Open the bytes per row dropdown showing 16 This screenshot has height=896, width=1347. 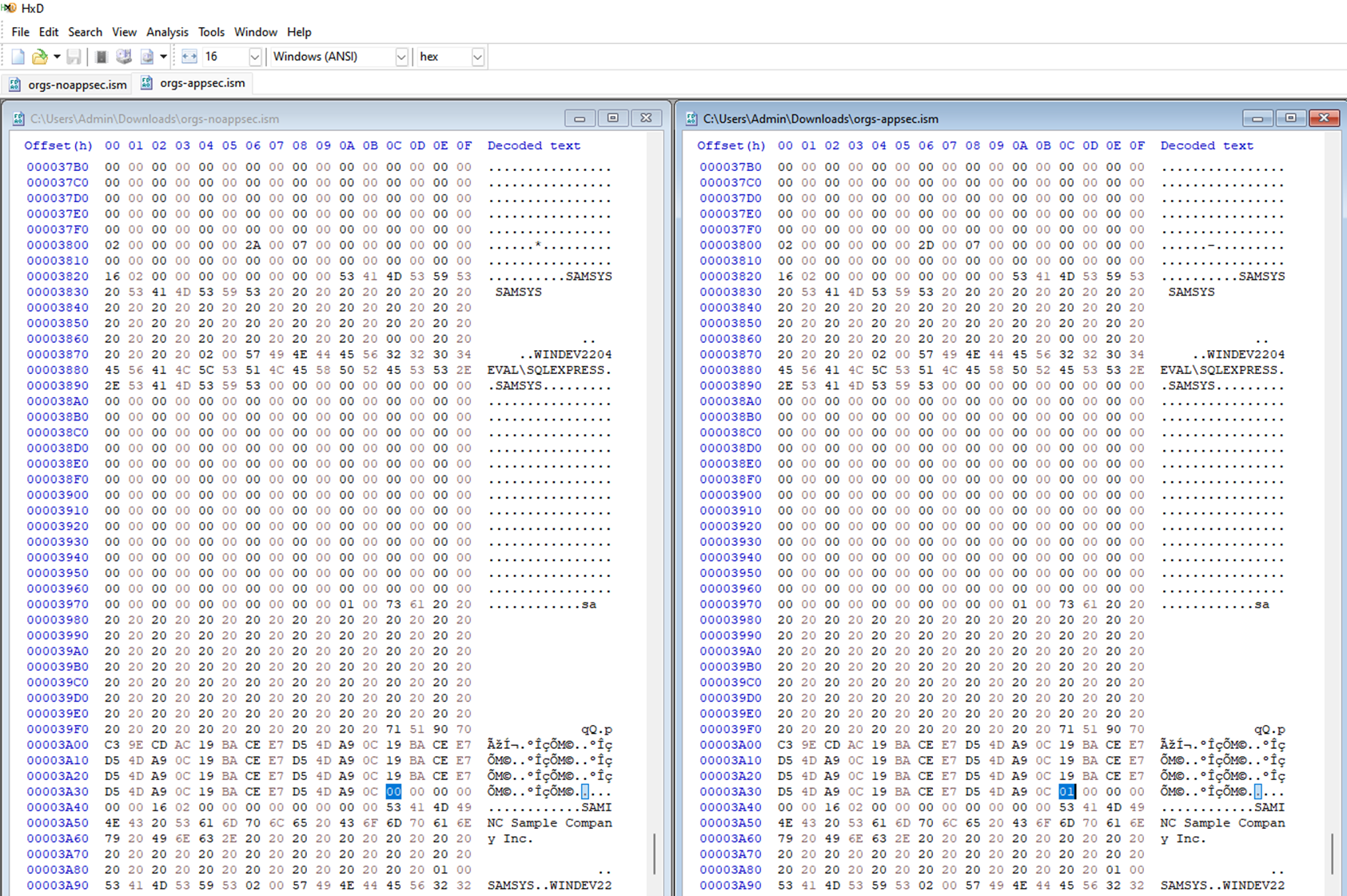click(x=254, y=57)
